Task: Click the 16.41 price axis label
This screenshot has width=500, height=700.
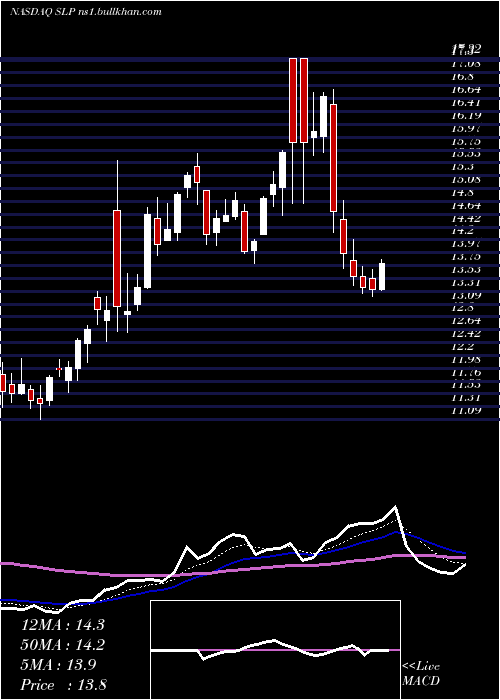Action: point(466,103)
